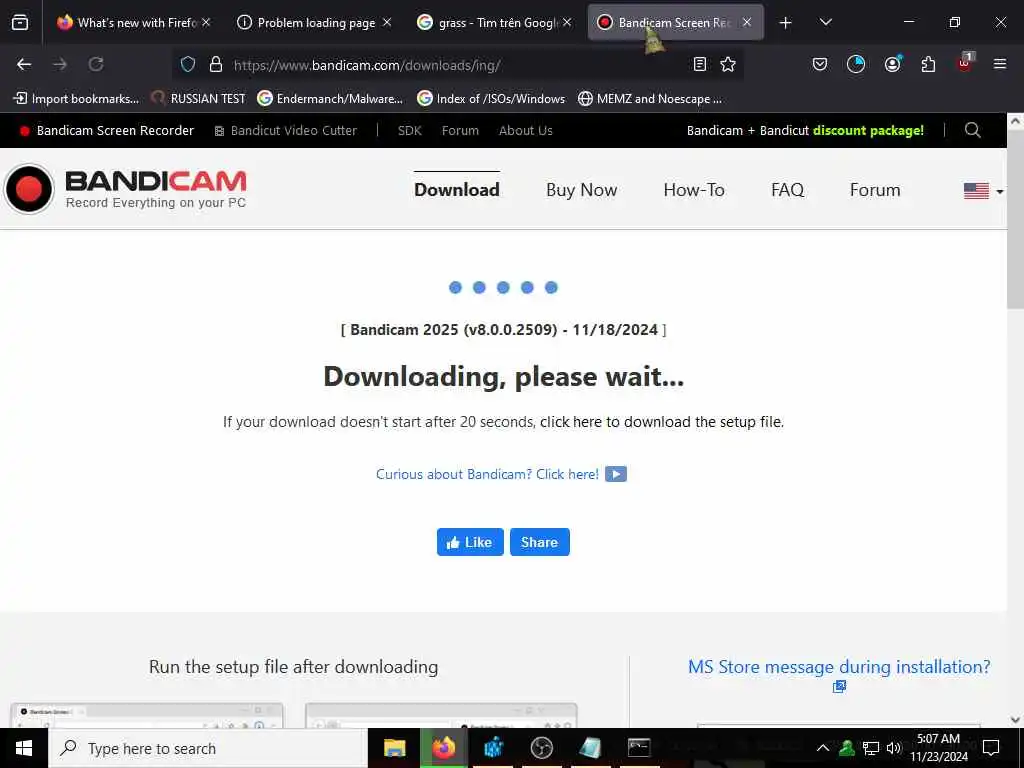
Task: Open the notification center icon
Action: coord(991,748)
